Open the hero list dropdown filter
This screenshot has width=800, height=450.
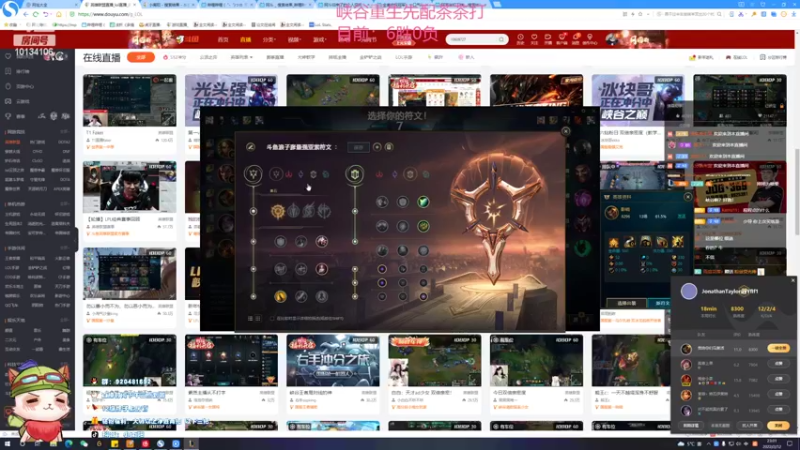pos(241,57)
